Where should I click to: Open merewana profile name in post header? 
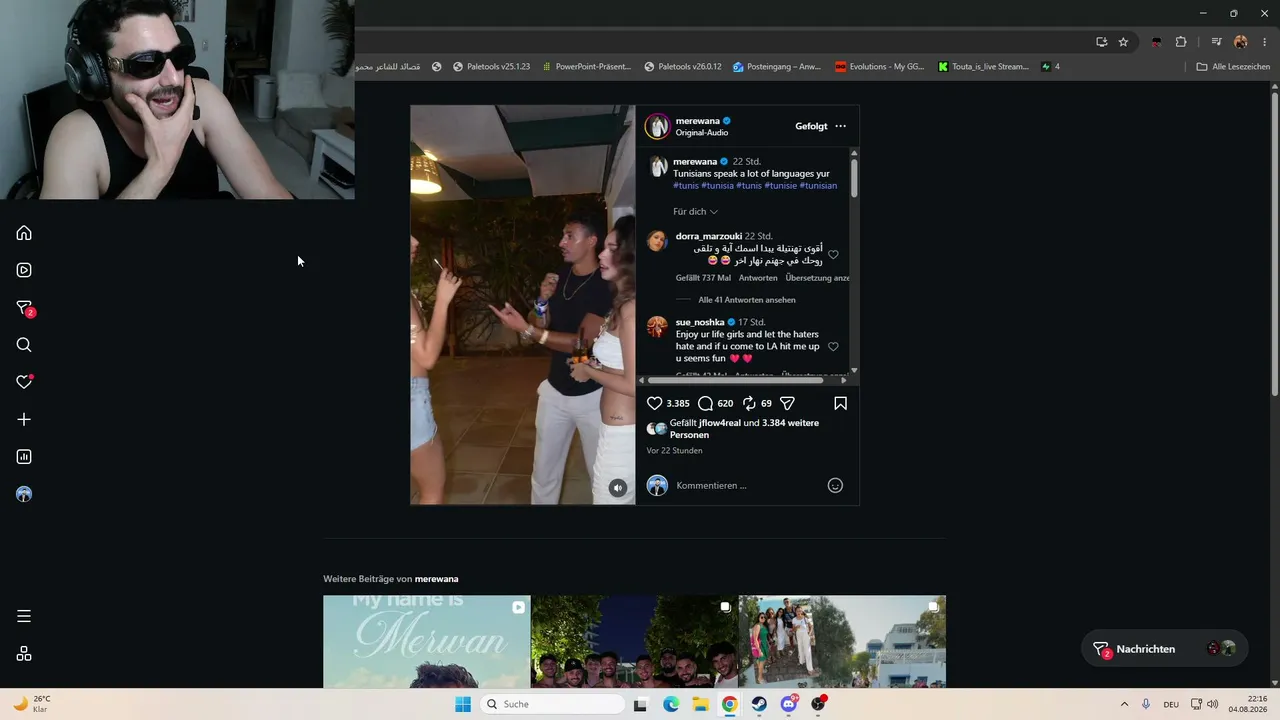(x=697, y=121)
